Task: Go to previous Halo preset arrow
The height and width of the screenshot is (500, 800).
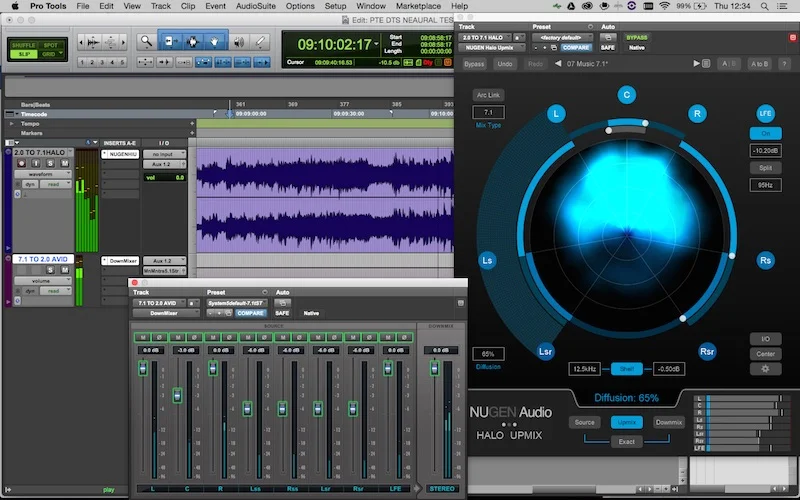Action: pyautogui.click(x=558, y=64)
